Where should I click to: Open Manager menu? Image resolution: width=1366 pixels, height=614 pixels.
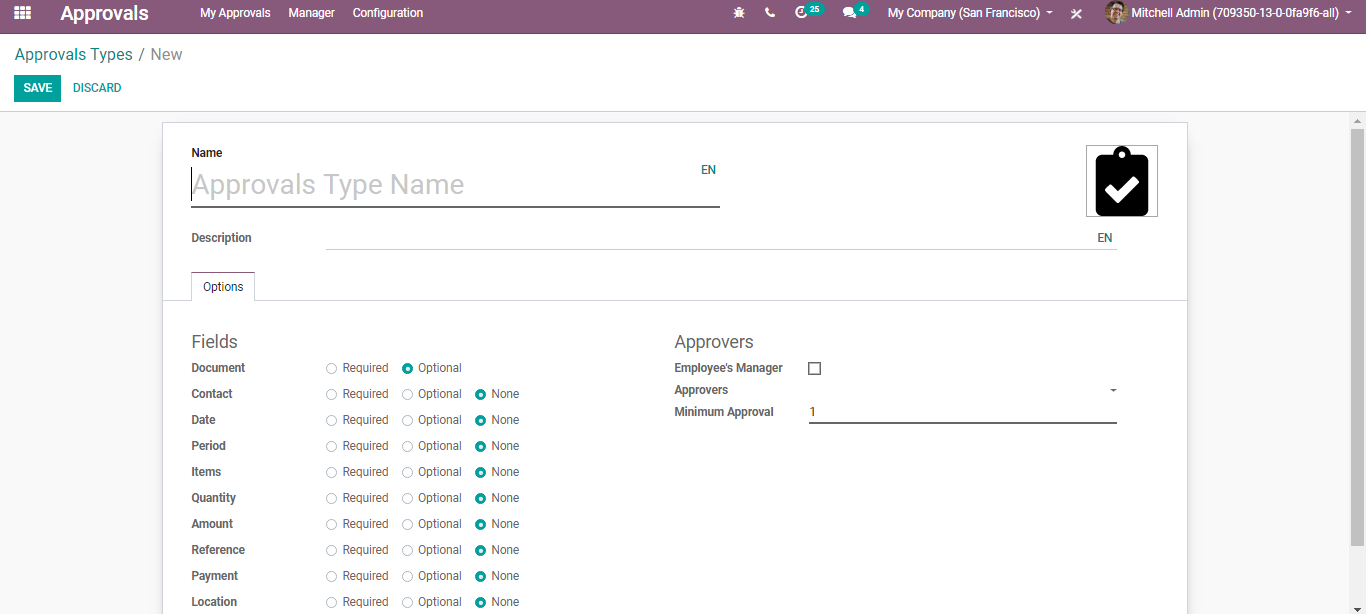click(311, 13)
